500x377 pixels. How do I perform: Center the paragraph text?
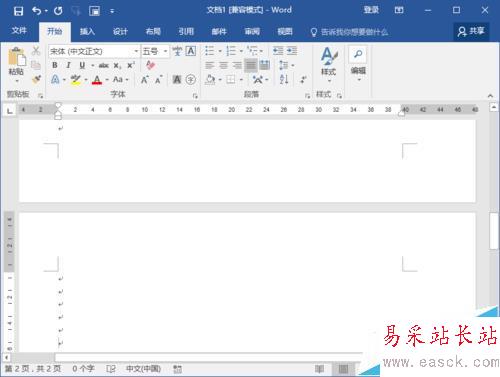(x=223, y=65)
